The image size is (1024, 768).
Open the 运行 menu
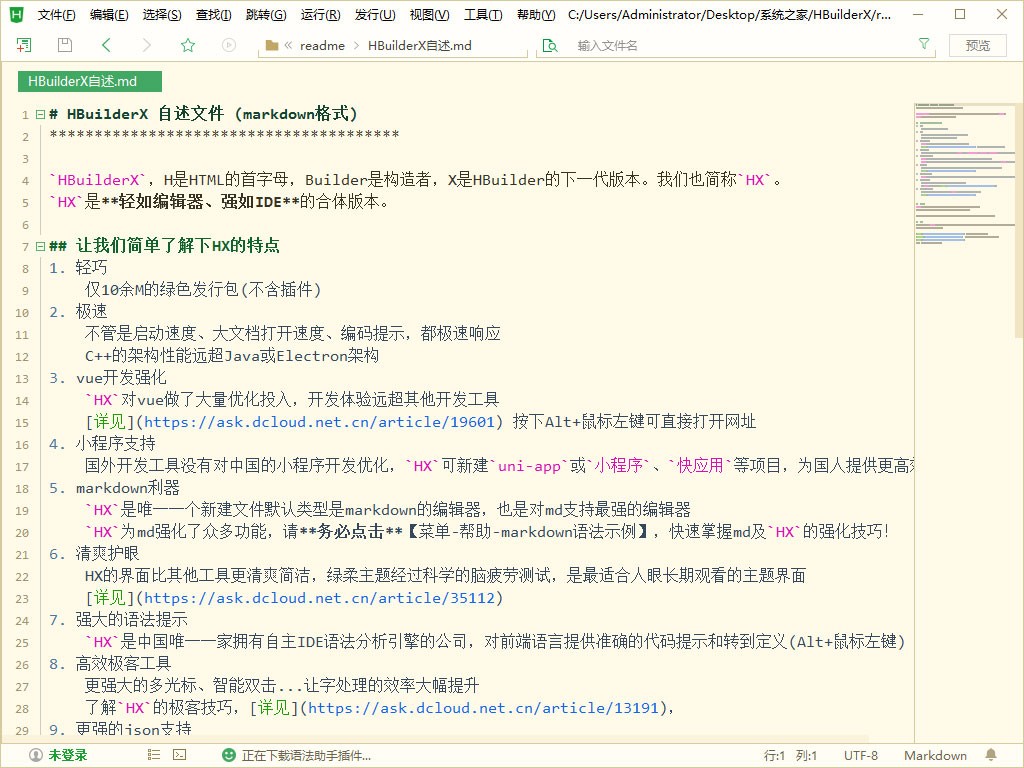pos(318,14)
